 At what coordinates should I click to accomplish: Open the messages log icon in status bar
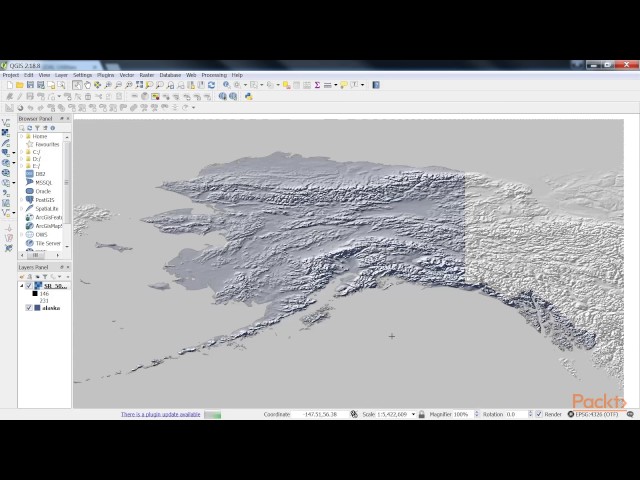click(630, 414)
